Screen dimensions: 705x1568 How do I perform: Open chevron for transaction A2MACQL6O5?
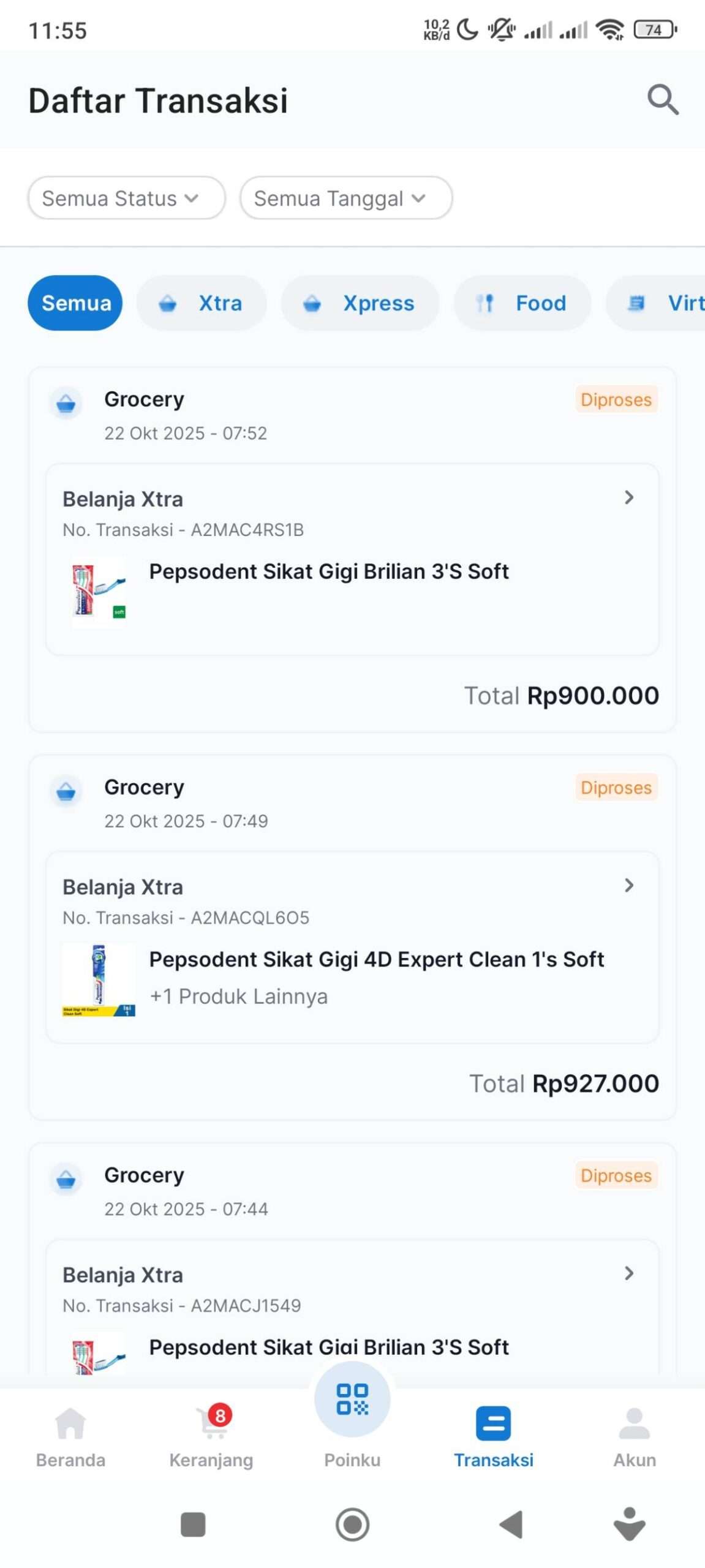(628, 885)
